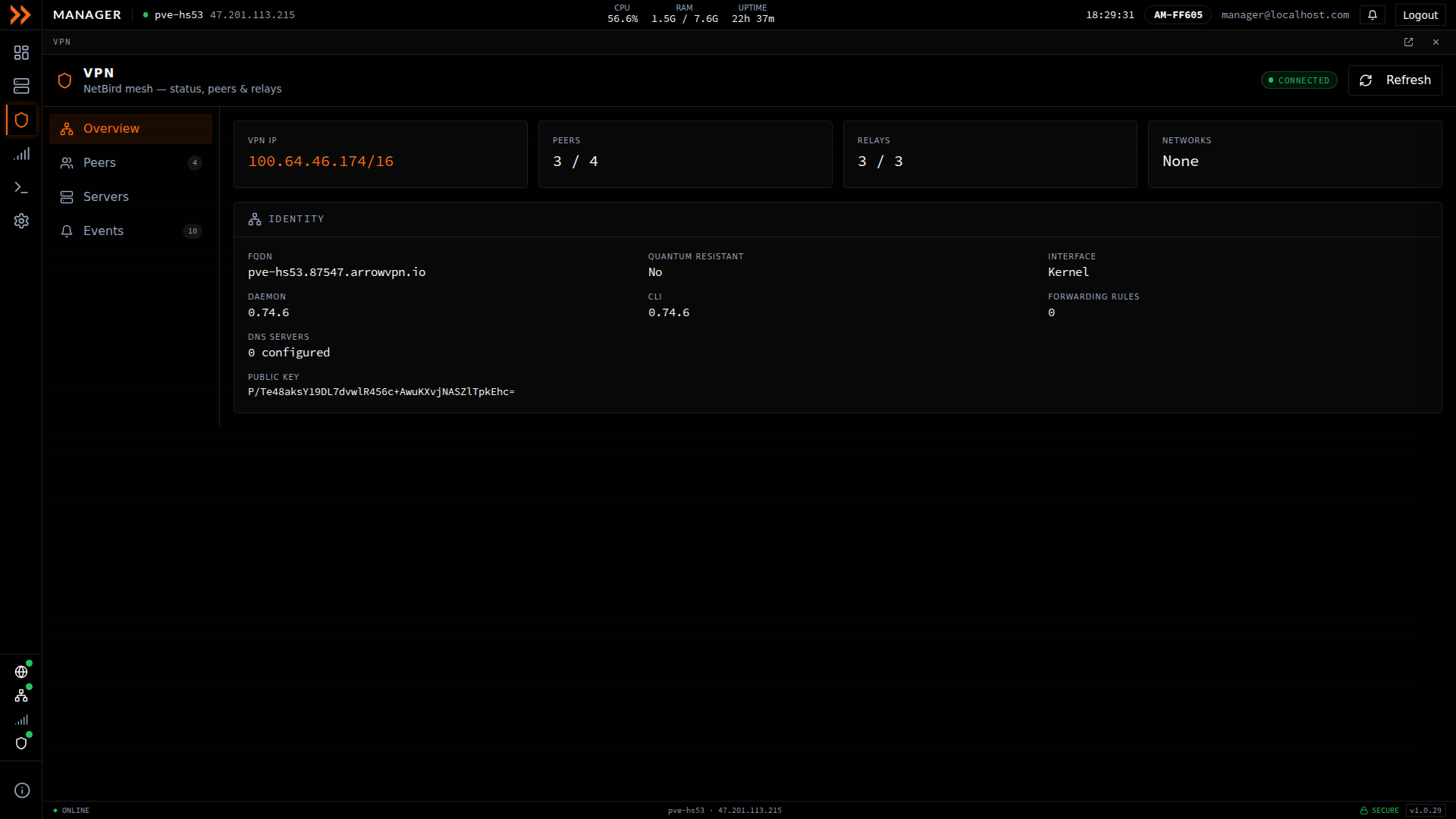
Task: Switch to the Peers tab
Action: [x=130, y=163]
